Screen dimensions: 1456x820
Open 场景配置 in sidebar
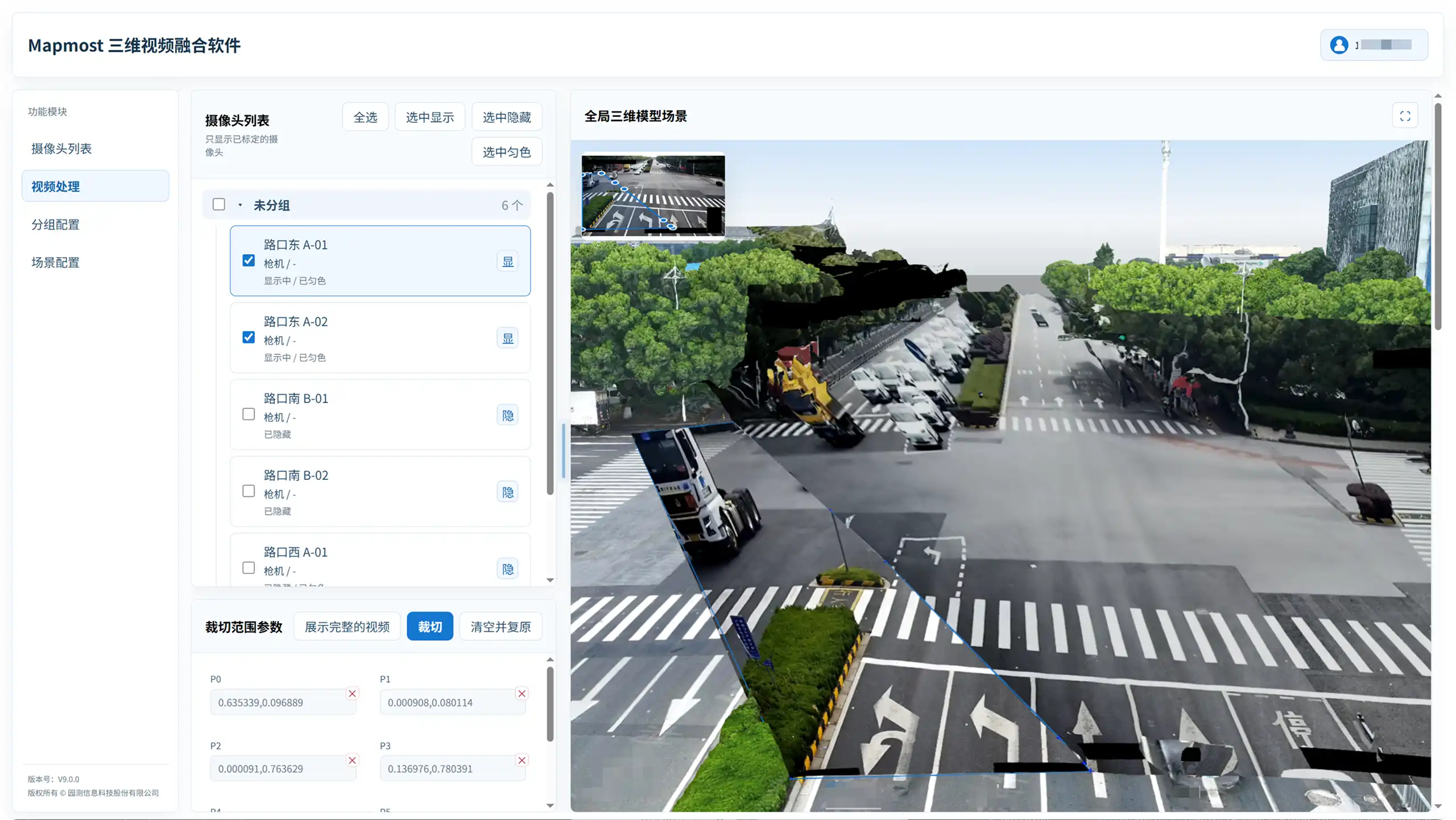(x=96, y=262)
